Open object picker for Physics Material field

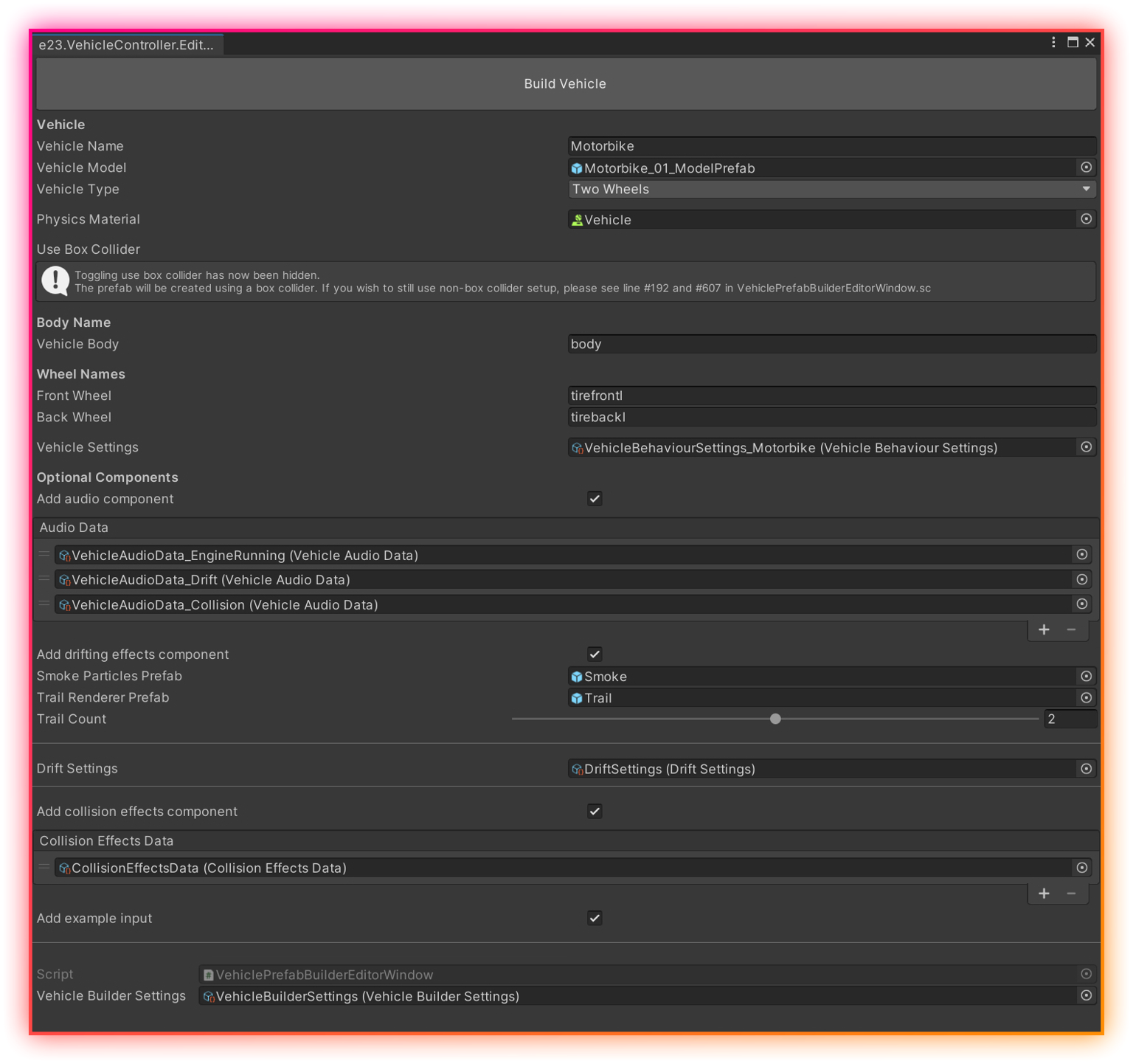point(1086,219)
